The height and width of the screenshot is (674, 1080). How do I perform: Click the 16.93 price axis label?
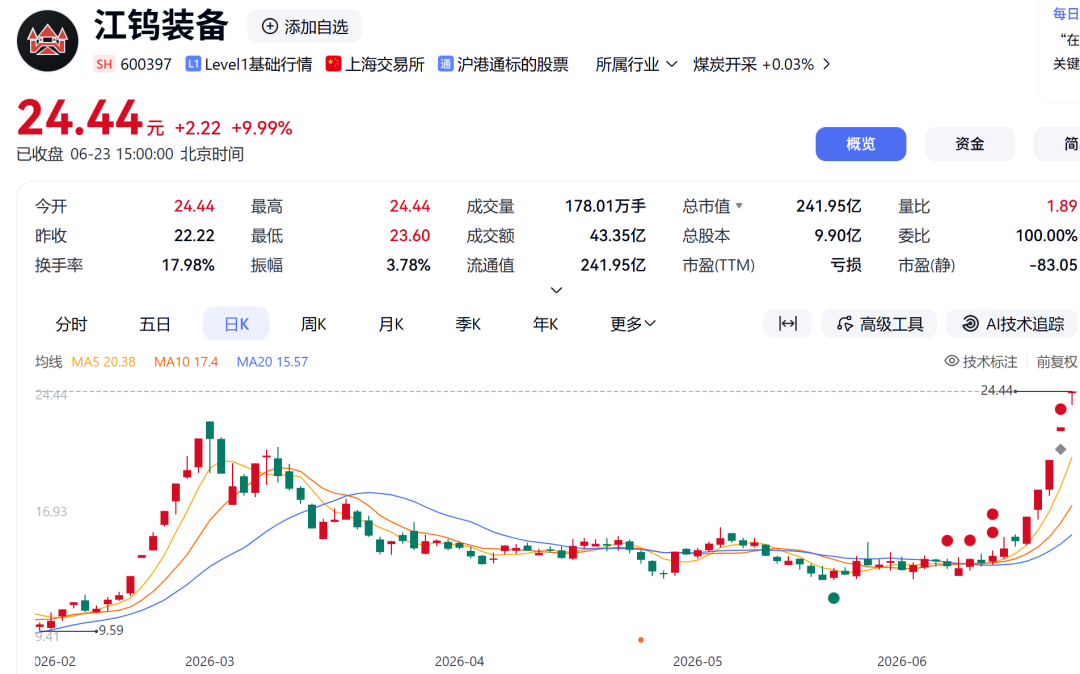coord(51,512)
